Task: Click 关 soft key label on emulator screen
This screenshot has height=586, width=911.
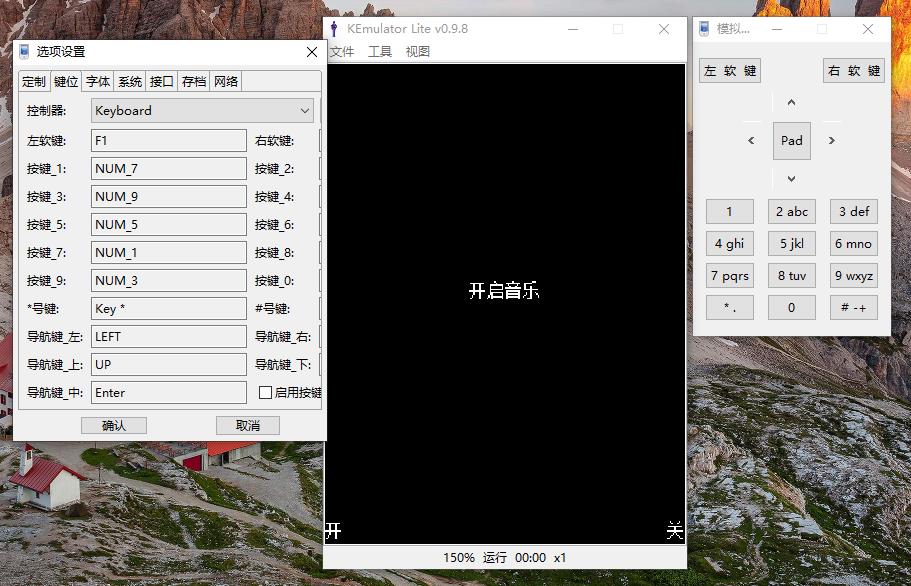Action: [x=675, y=530]
